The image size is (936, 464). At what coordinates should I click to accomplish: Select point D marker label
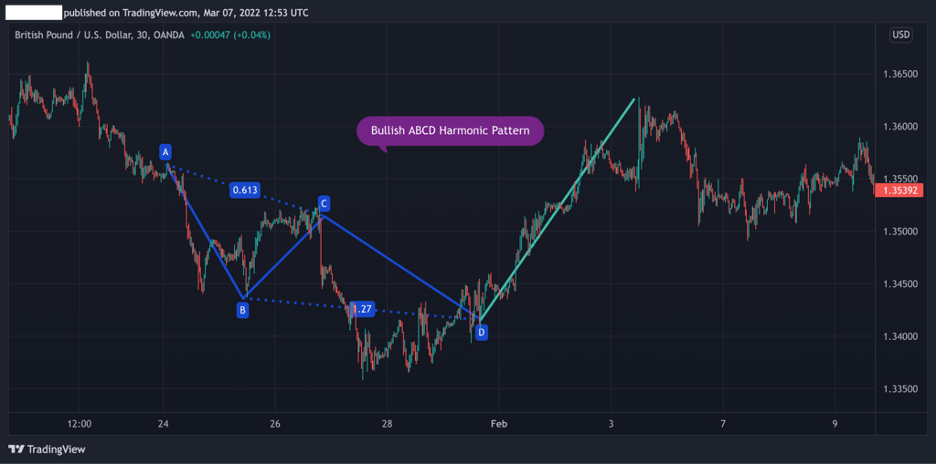pyautogui.click(x=481, y=332)
